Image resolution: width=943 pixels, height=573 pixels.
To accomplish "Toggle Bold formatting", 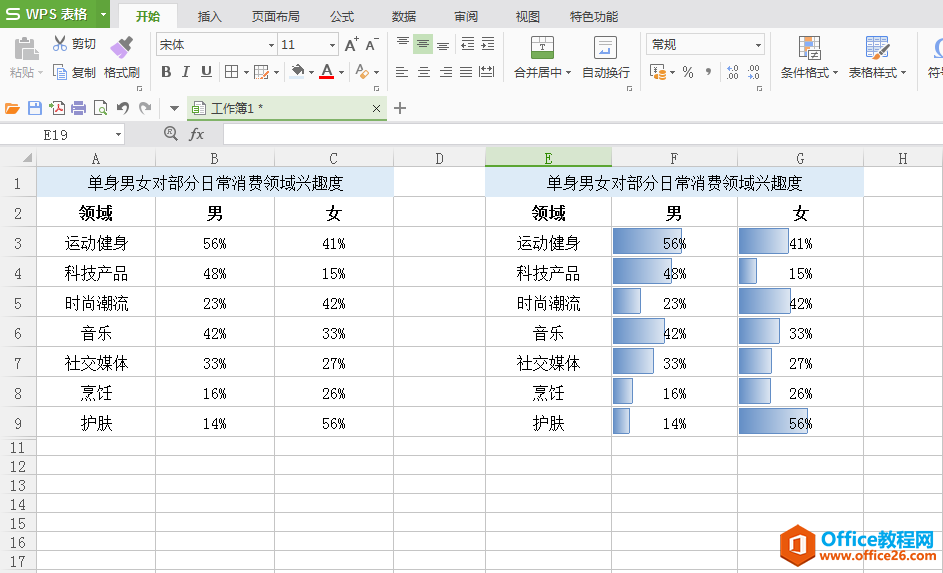I will click(166, 72).
